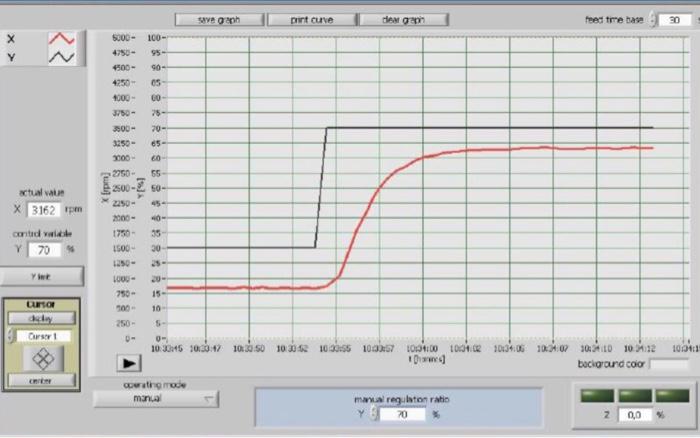Screen dimensions: 700x438
Task: Click the Y legend label
Action: [11, 58]
